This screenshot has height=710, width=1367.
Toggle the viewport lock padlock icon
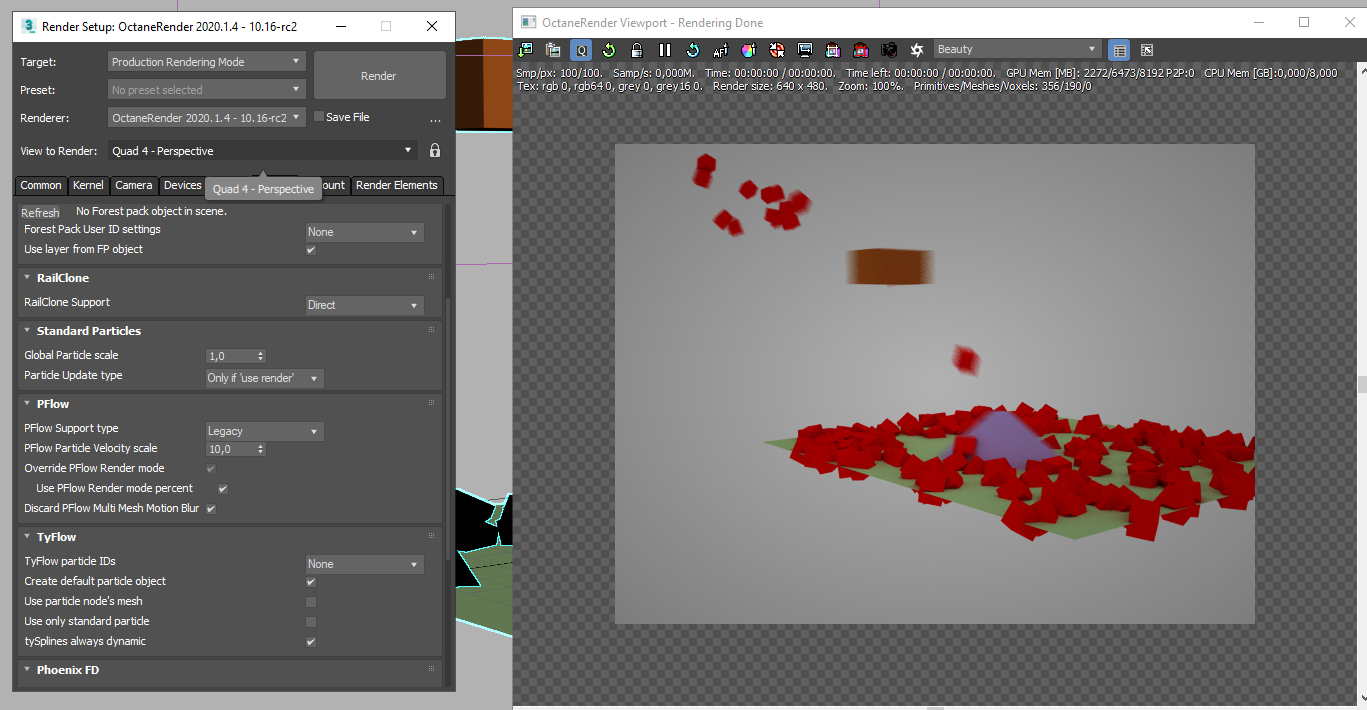tap(637, 49)
